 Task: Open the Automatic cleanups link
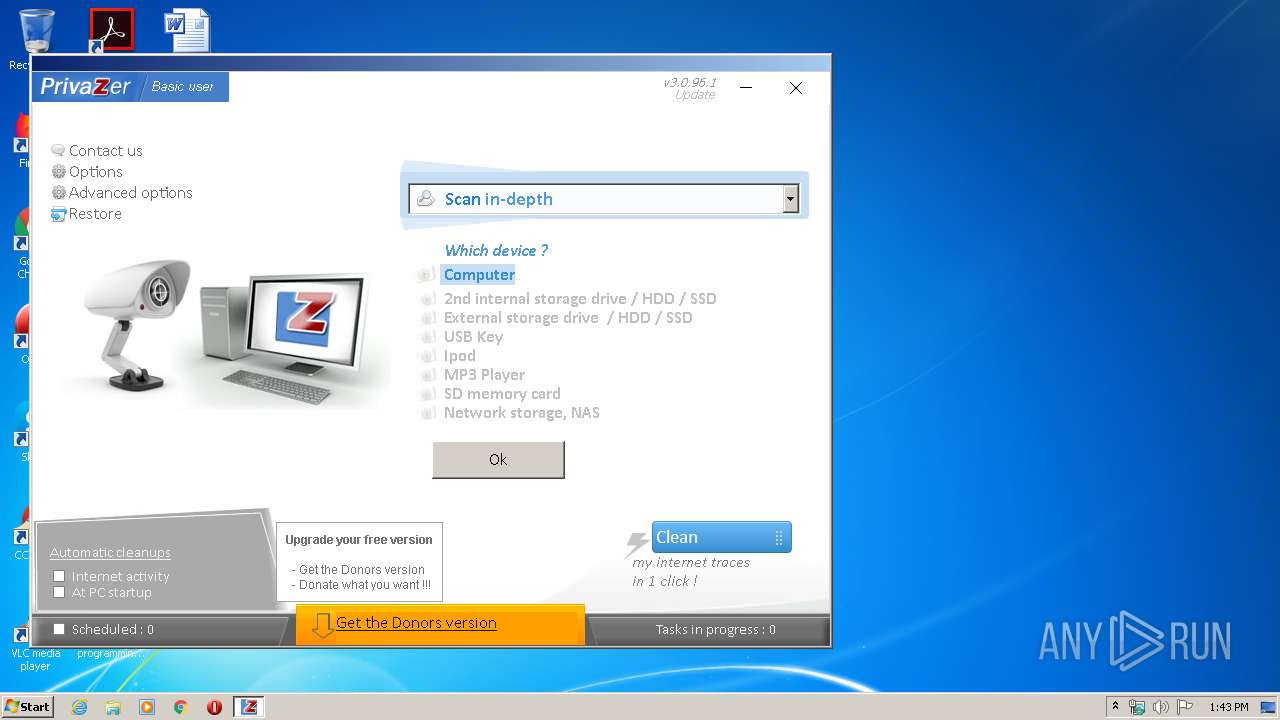click(110, 552)
